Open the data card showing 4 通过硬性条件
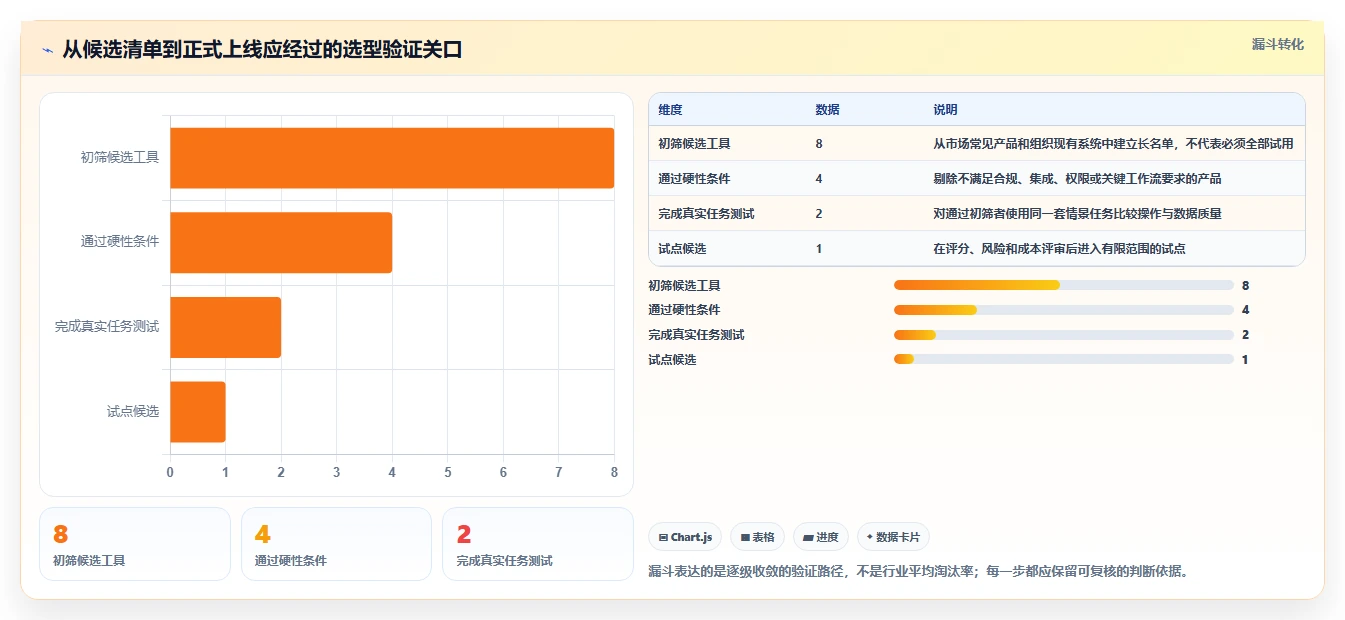Screen dimensions: 1345x620 coord(336,544)
